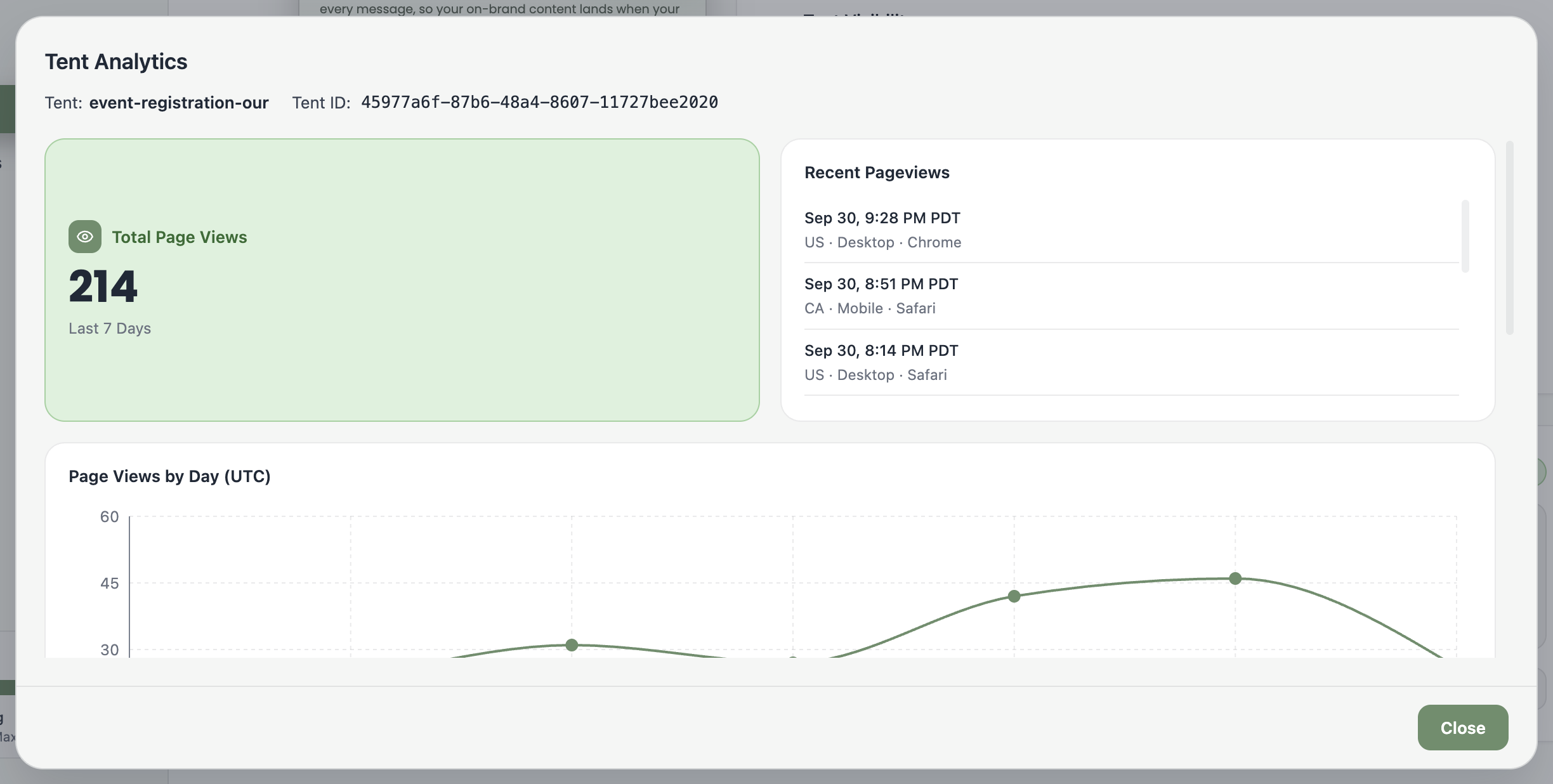Click the eye icon beside Total Page Views
The width and height of the screenshot is (1553, 784).
(x=85, y=237)
